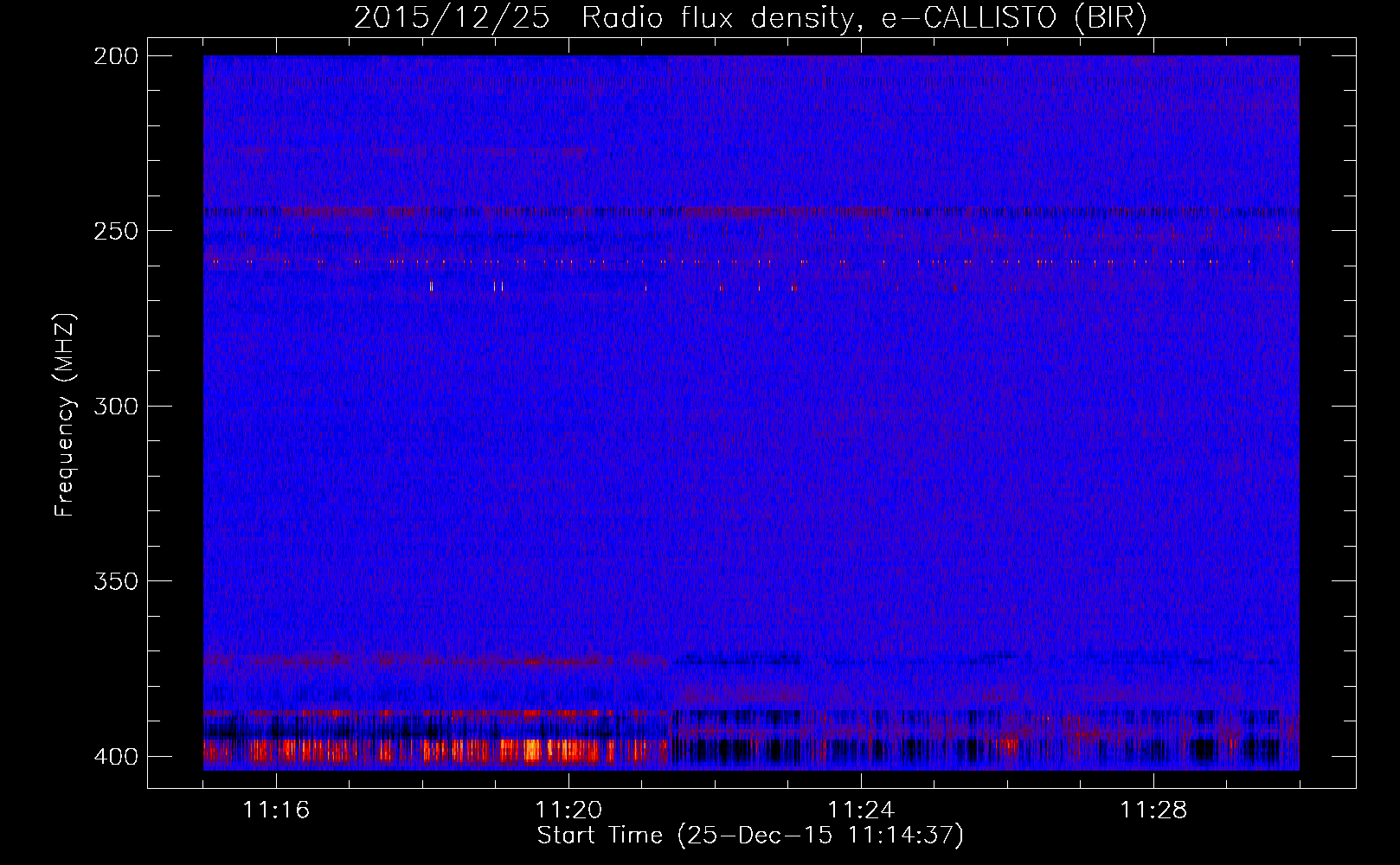
Task: Click the 'Frequency (MHZ)' axis label
Action: pyautogui.click(x=65, y=415)
